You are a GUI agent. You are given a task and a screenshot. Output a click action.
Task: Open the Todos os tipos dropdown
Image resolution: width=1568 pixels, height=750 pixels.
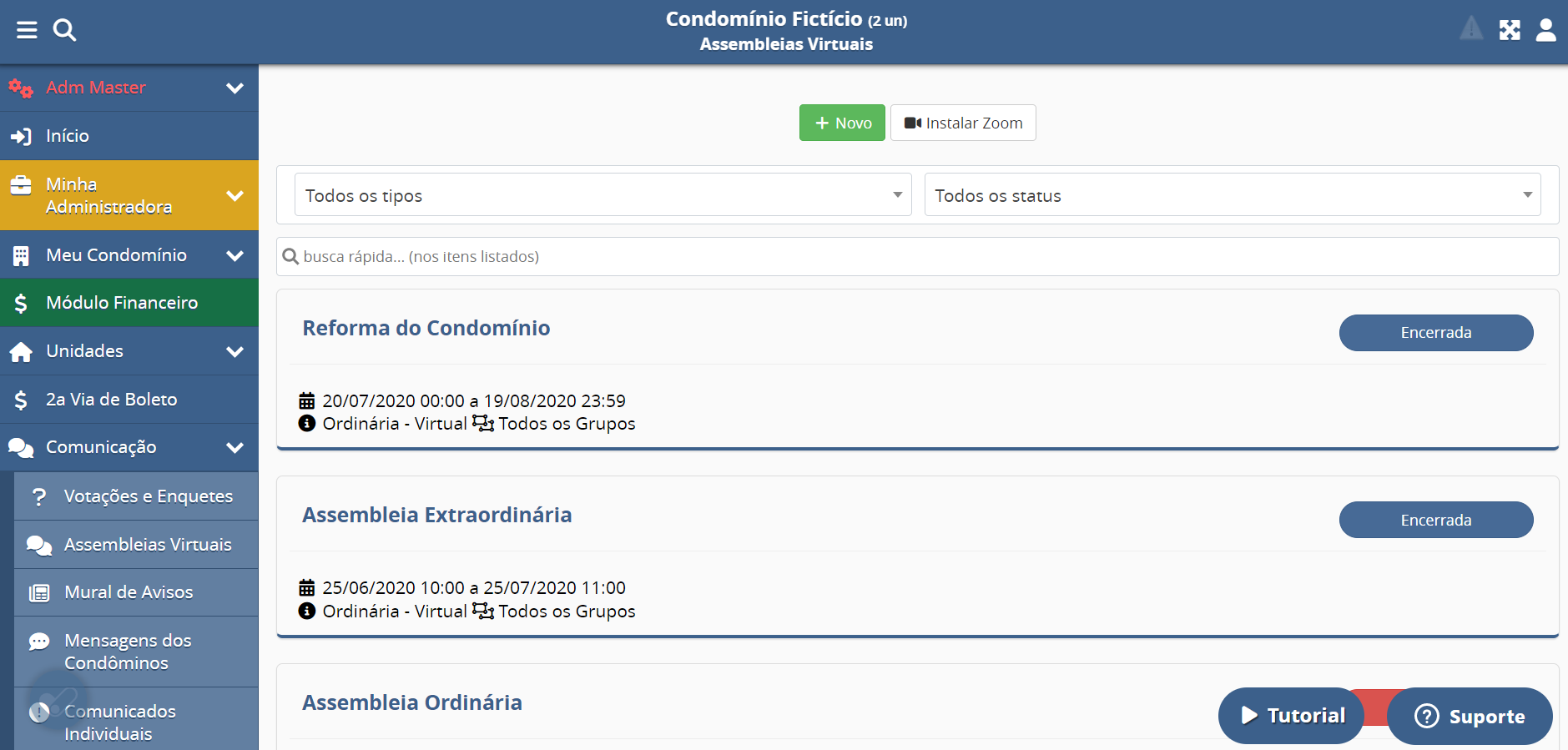(602, 195)
